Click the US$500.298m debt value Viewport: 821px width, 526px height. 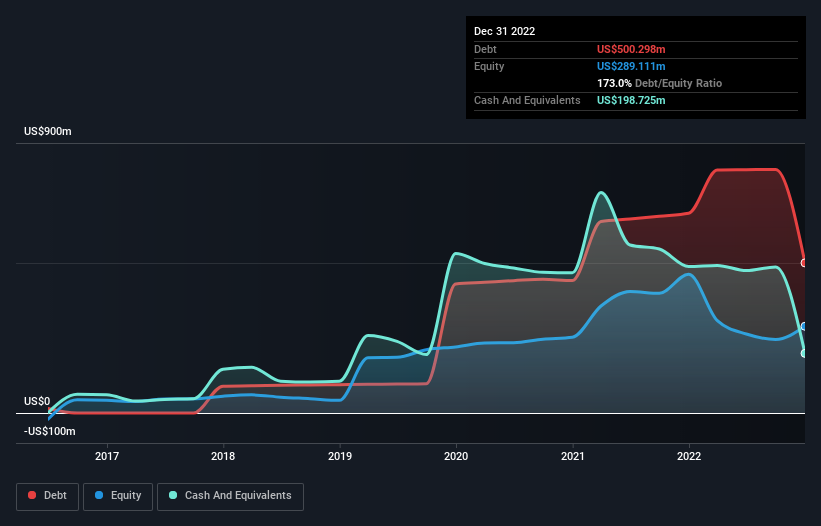(x=631, y=49)
